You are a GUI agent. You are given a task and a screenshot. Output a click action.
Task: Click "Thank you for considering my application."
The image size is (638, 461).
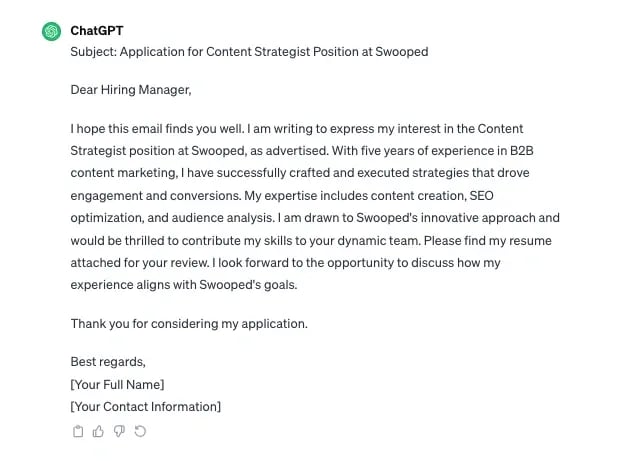[x=189, y=324]
